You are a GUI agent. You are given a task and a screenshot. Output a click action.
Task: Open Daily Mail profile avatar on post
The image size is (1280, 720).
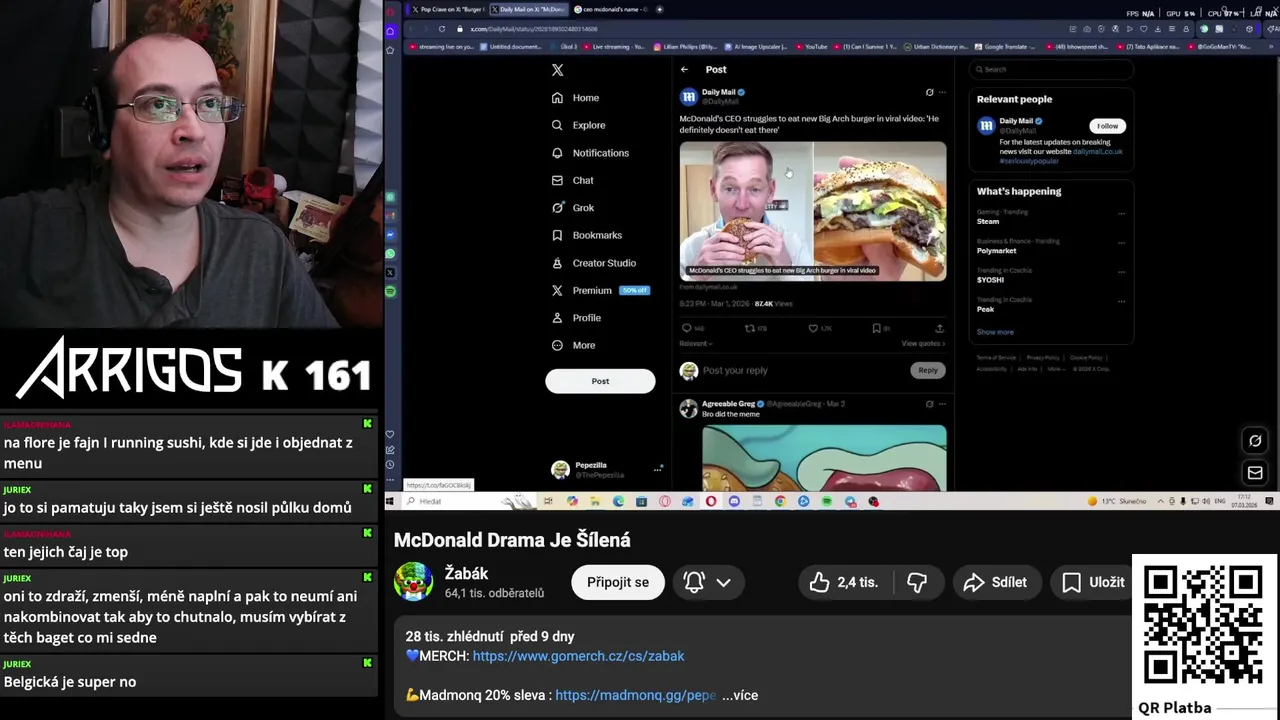tap(688, 97)
